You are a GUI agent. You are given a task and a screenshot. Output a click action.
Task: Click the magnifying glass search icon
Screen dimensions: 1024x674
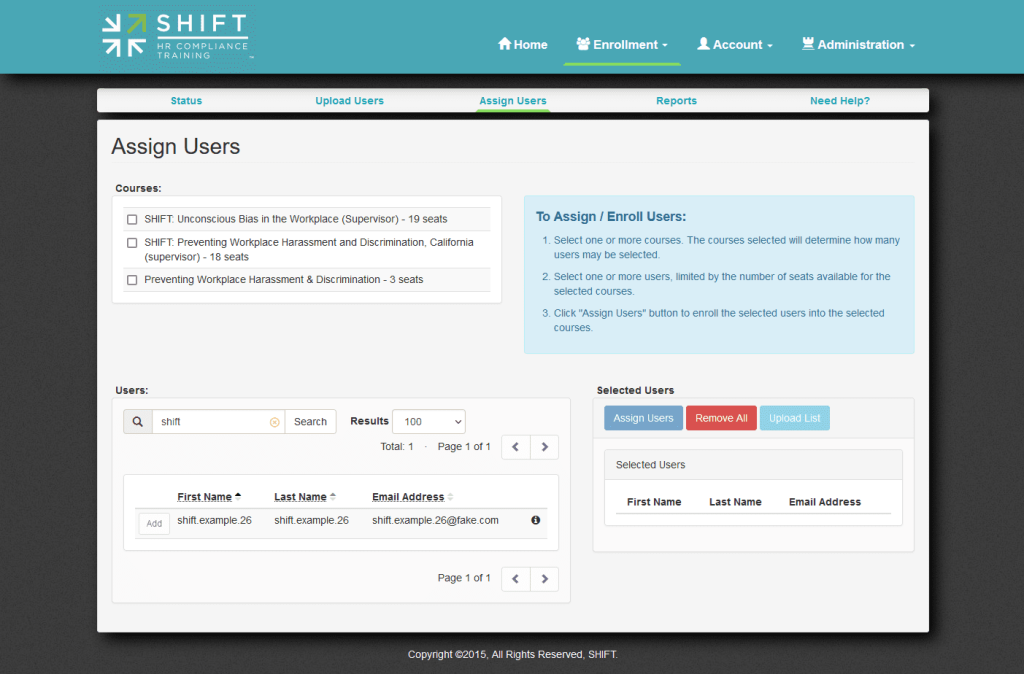pyautogui.click(x=138, y=422)
